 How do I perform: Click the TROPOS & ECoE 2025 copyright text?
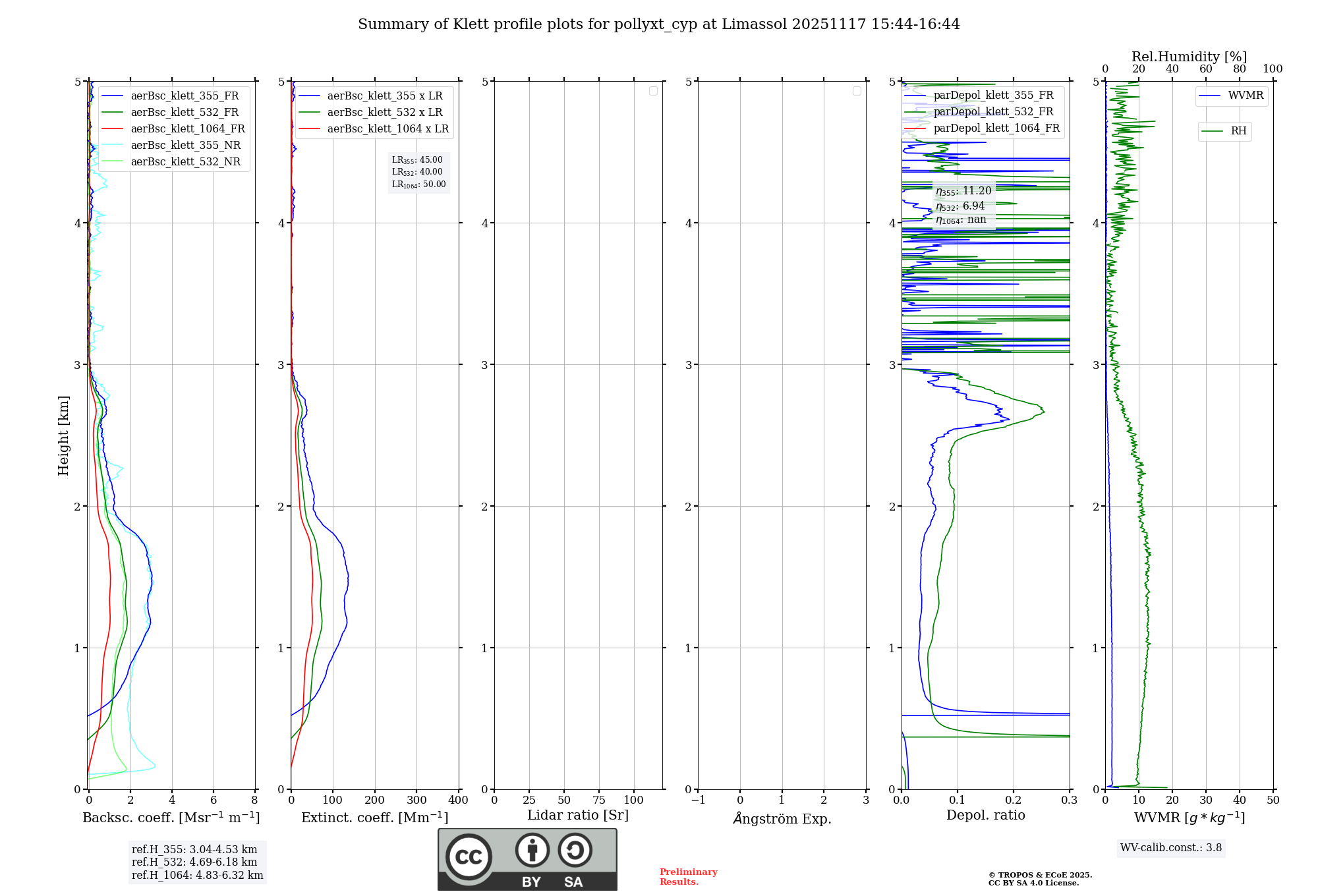[1040, 876]
